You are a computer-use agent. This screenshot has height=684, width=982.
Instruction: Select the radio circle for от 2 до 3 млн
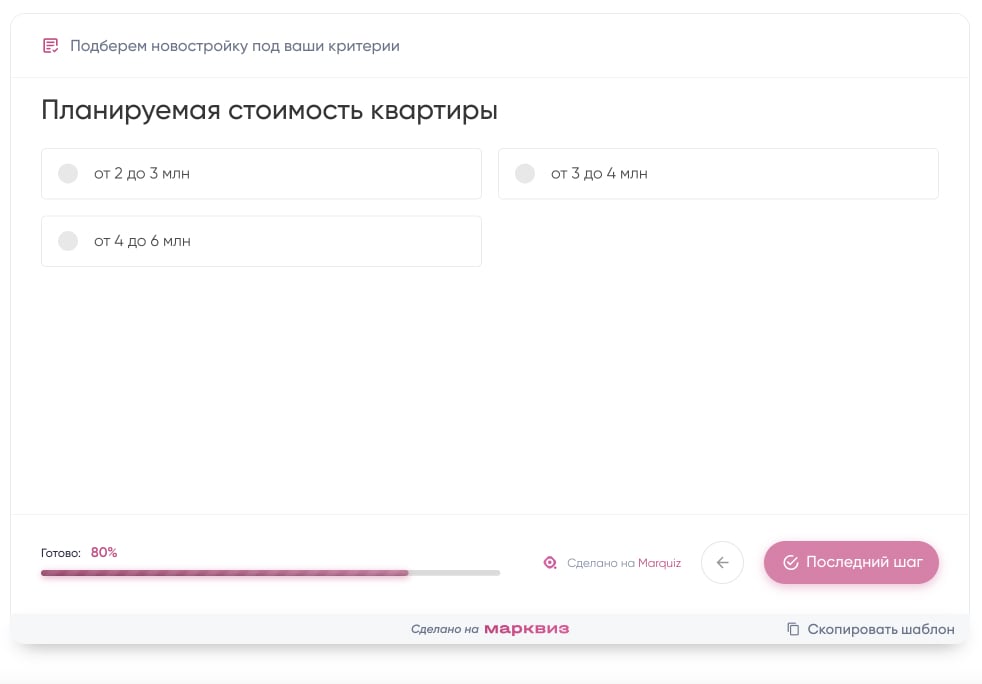pyautogui.click(x=68, y=174)
